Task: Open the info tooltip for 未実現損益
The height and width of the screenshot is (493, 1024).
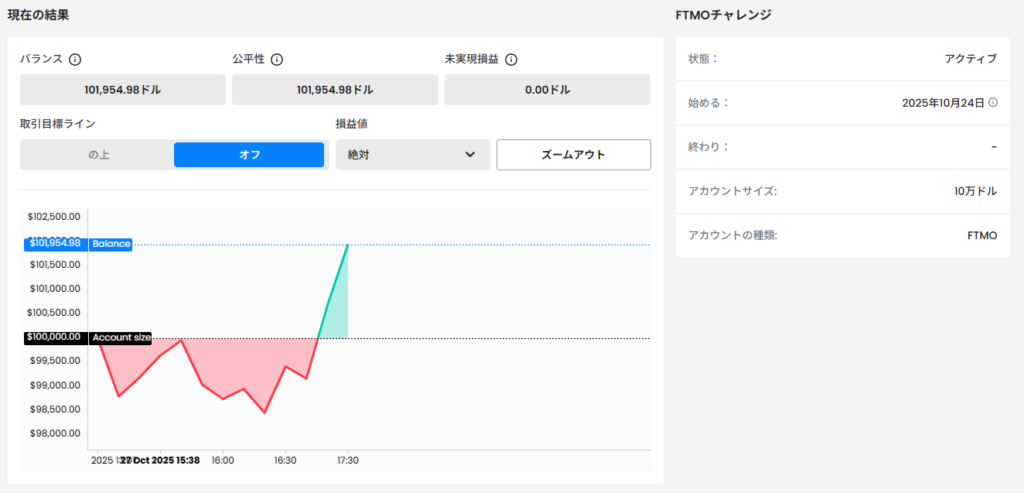Action: [511, 59]
